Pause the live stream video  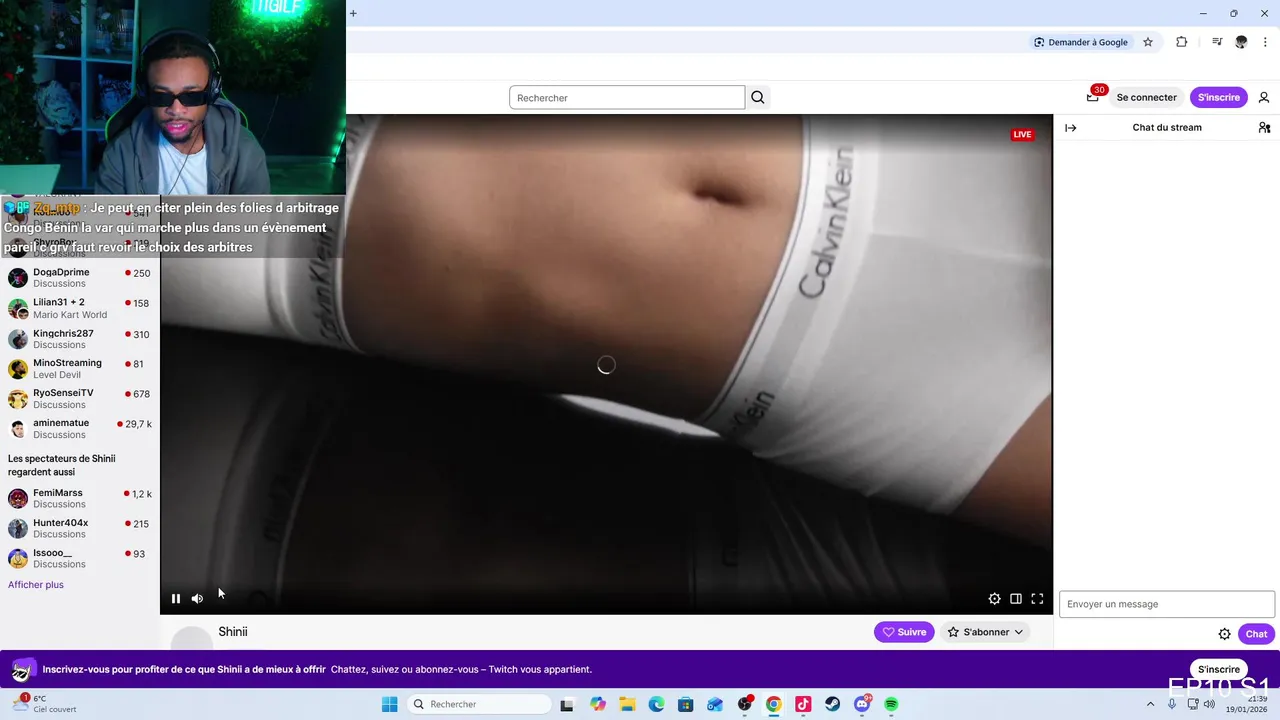[x=176, y=599]
